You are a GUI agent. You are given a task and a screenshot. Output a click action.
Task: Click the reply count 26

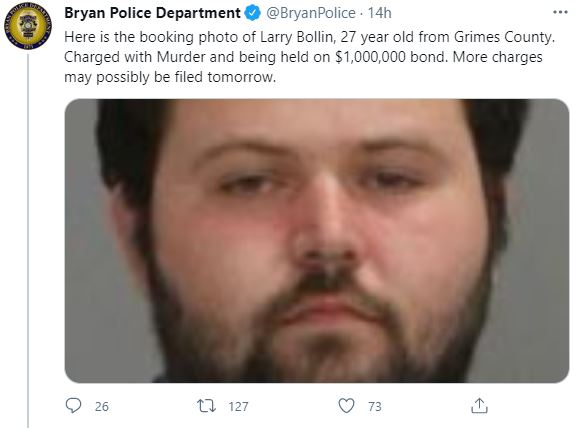pos(102,406)
